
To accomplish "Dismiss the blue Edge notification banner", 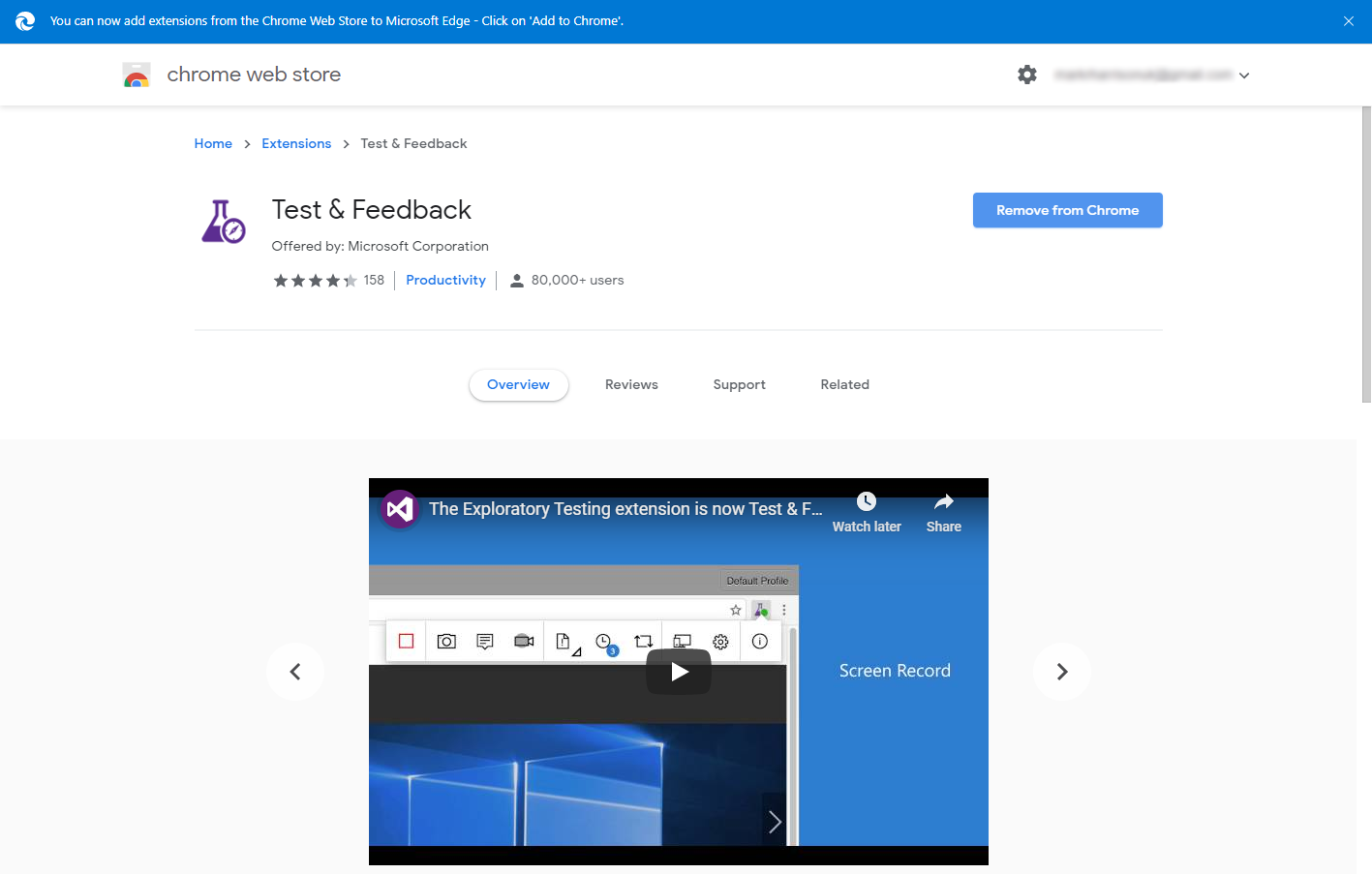I will point(1348,21).
